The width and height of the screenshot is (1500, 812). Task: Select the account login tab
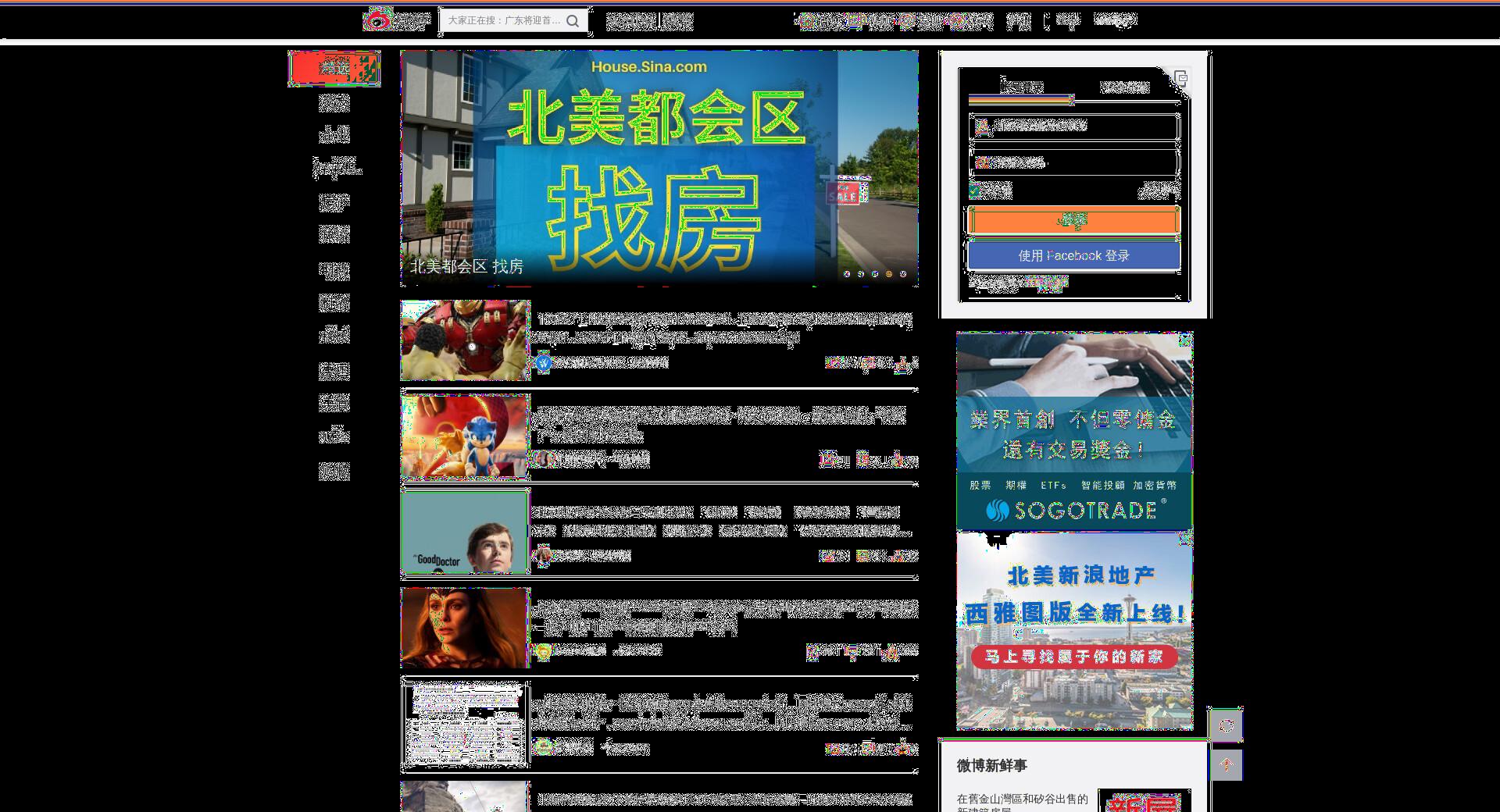1022,87
